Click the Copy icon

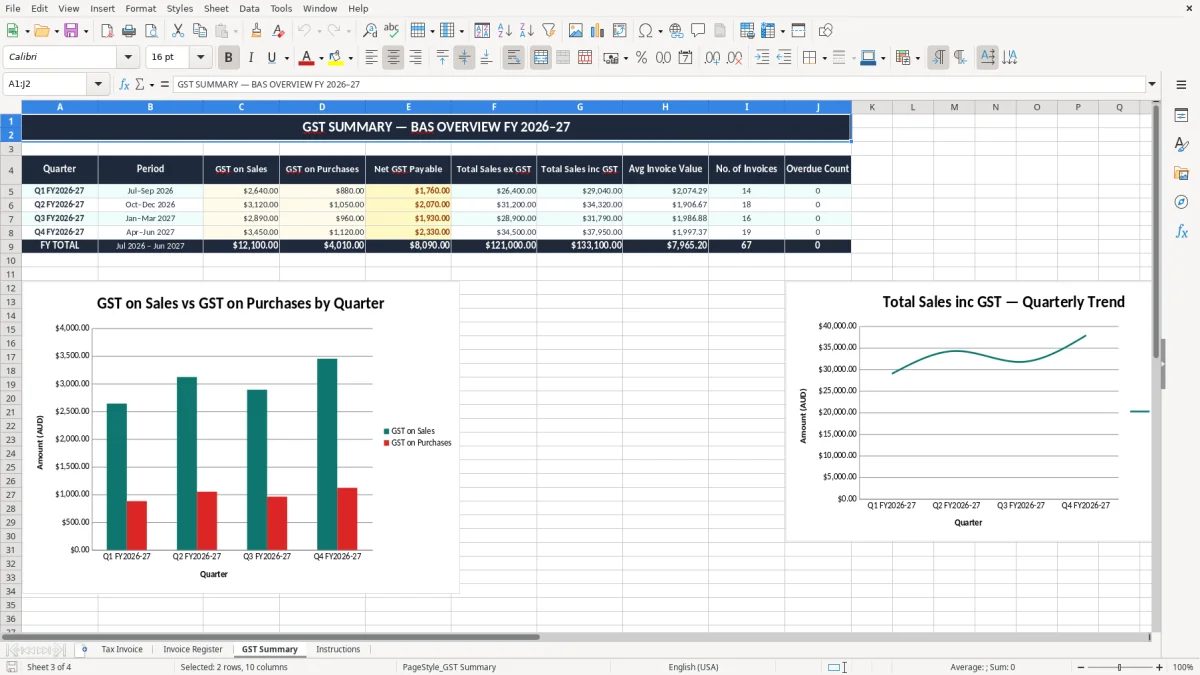(x=200, y=31)
